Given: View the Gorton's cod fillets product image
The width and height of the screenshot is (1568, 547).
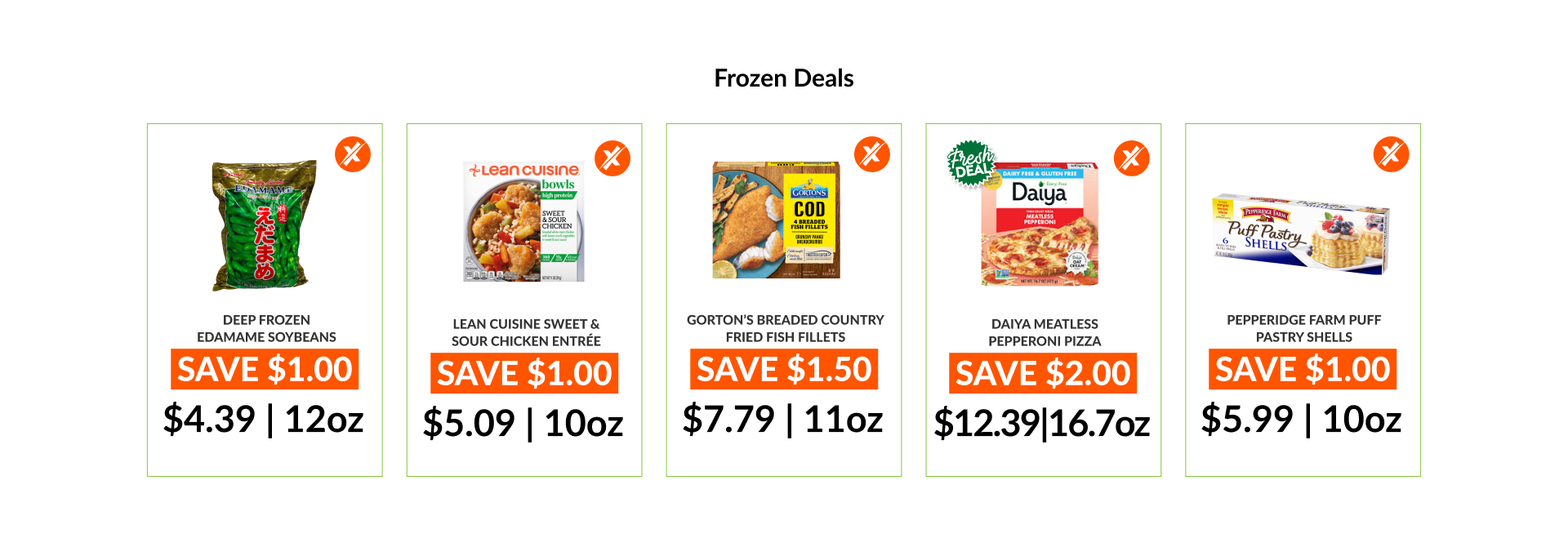Looking at the screenshot, I should pyautogui.click(x=776, y=220).
